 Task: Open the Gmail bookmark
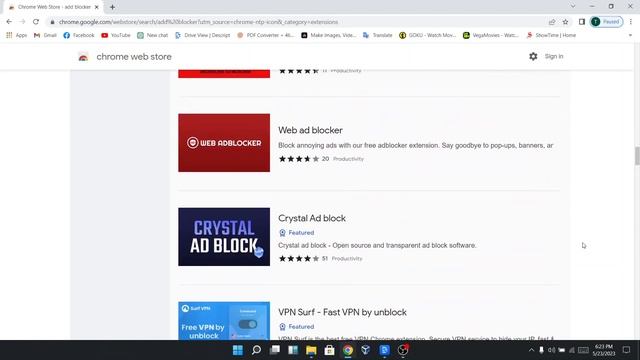45,36
